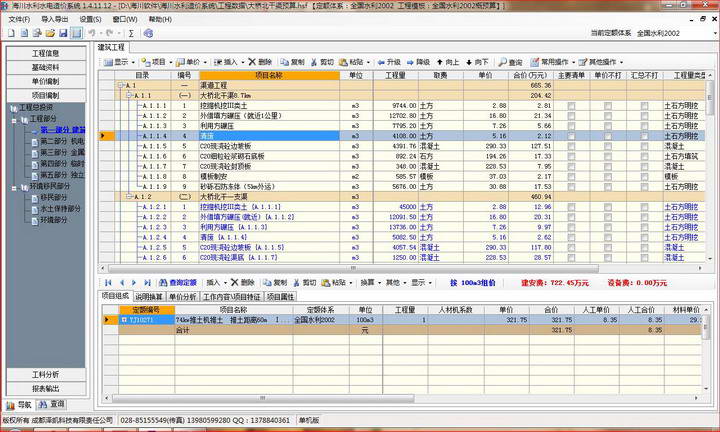Screen dimensions: 720x432
Task: Switch to the 单价分析 tab
Action: click(183, 297)
